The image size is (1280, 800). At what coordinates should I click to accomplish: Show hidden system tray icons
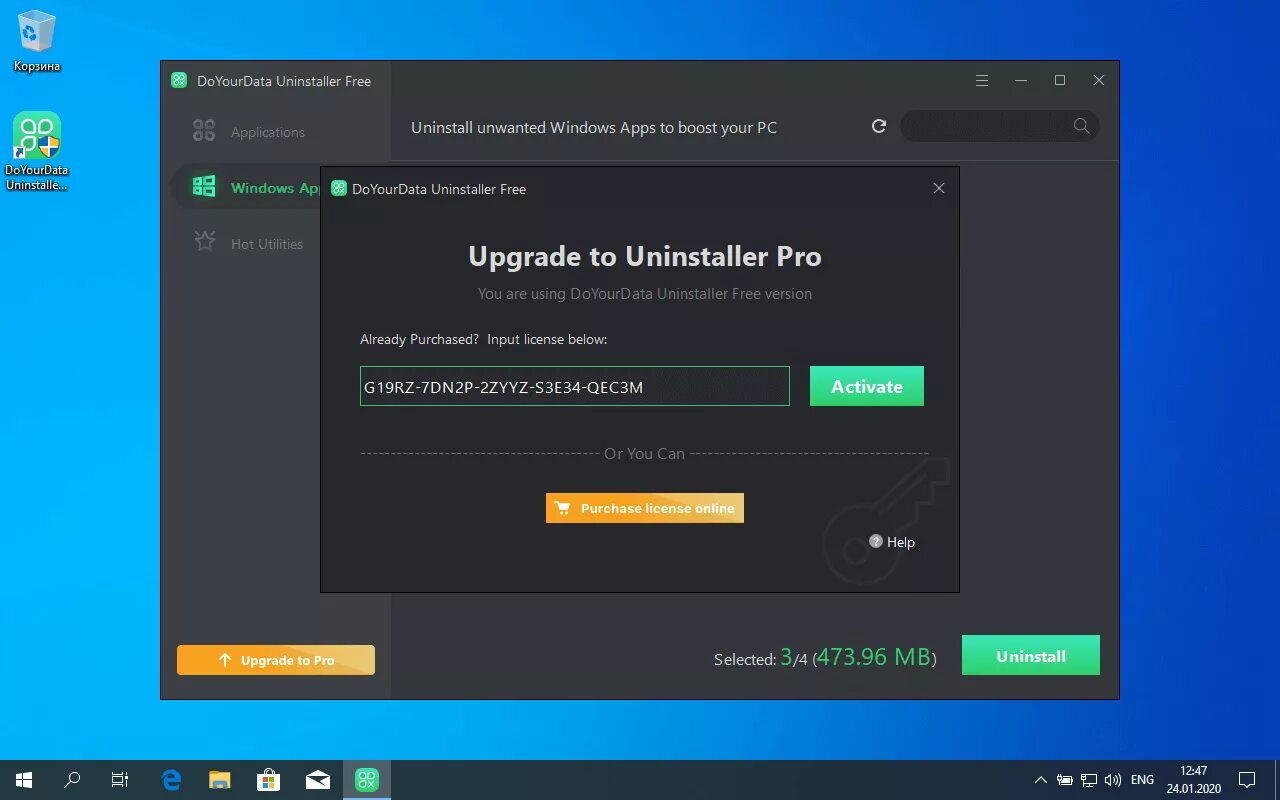(1041, 780)
